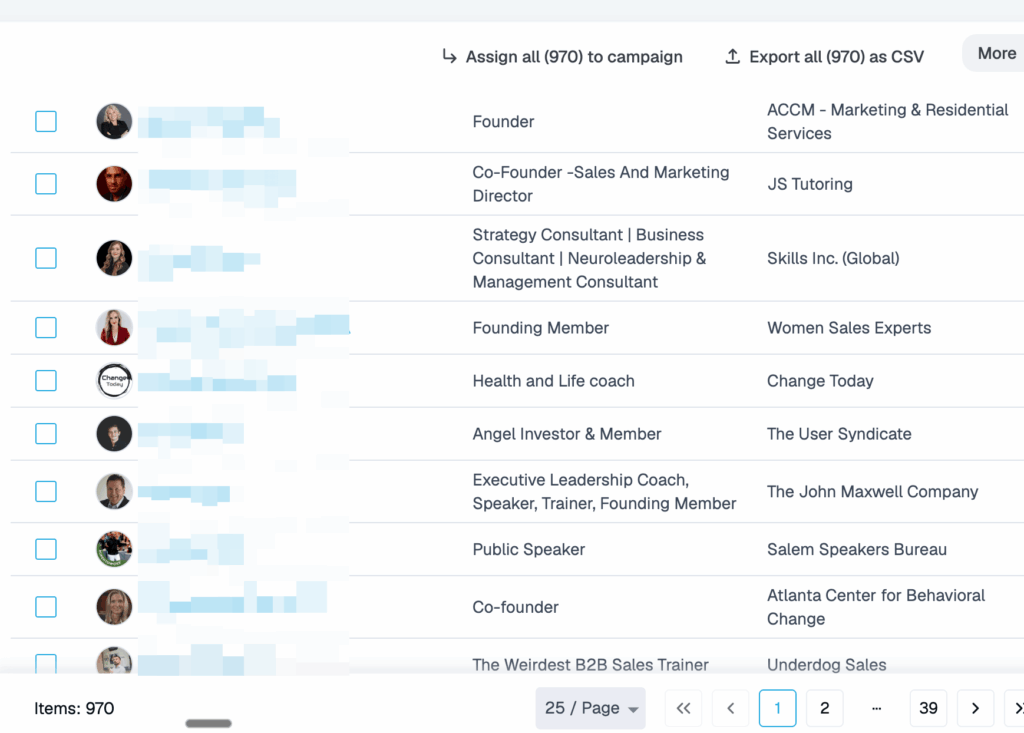1024x733 pixels.
Task: Click 'The John Maxwell Company' cell
Action: 872,492
